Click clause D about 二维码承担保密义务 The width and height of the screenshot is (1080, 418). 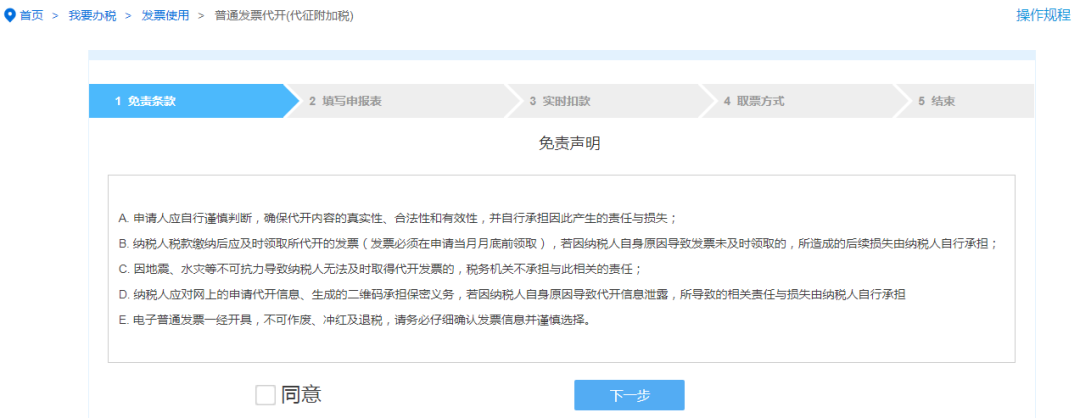point(512,295)
